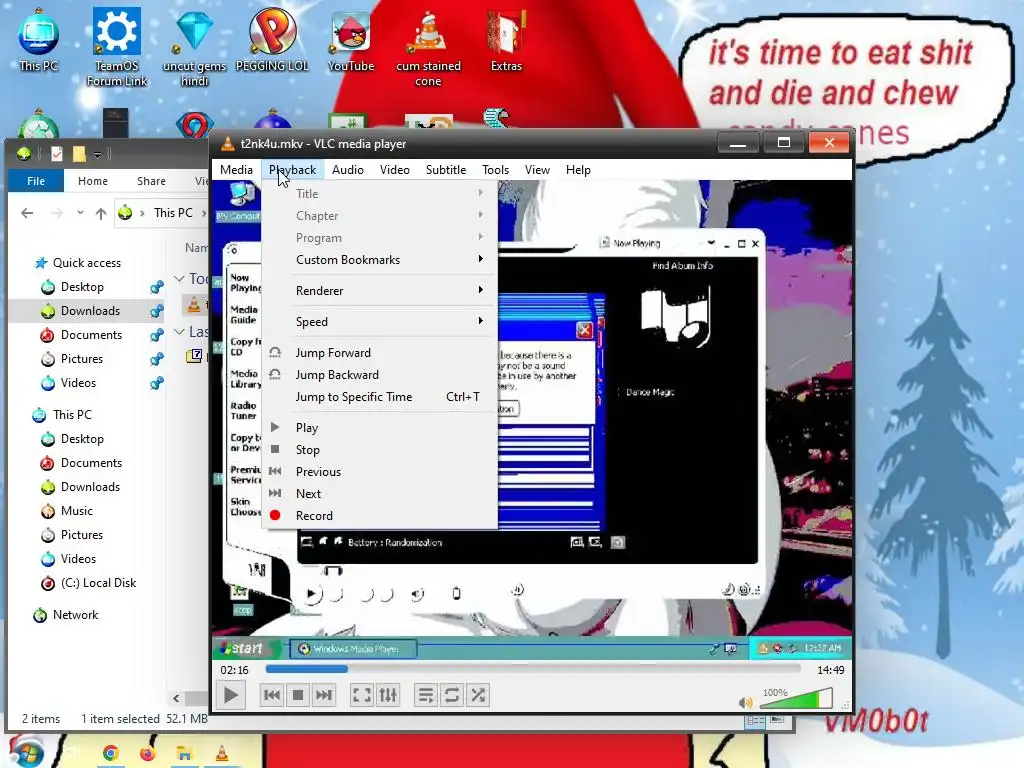Seek on the VLC progress bar
The width and height of the screenshot is (1024, 768).
point(533,669)
